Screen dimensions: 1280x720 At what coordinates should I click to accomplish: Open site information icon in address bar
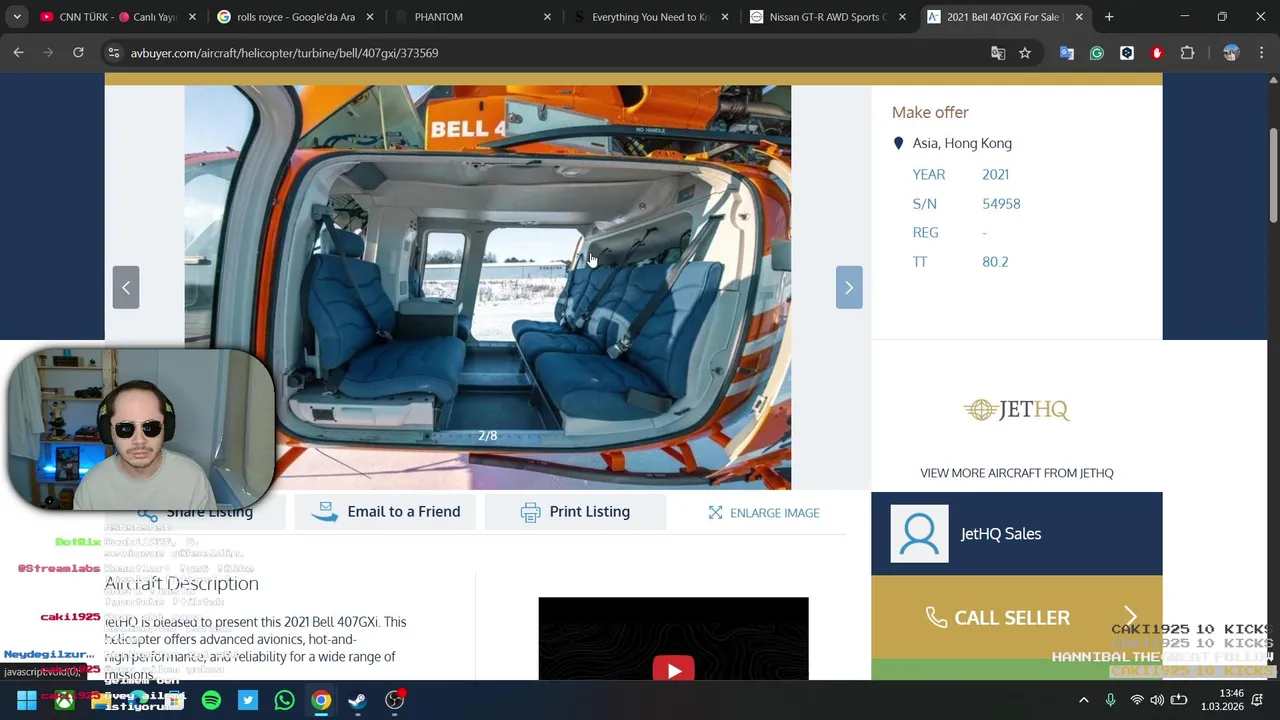coord(114,53)
